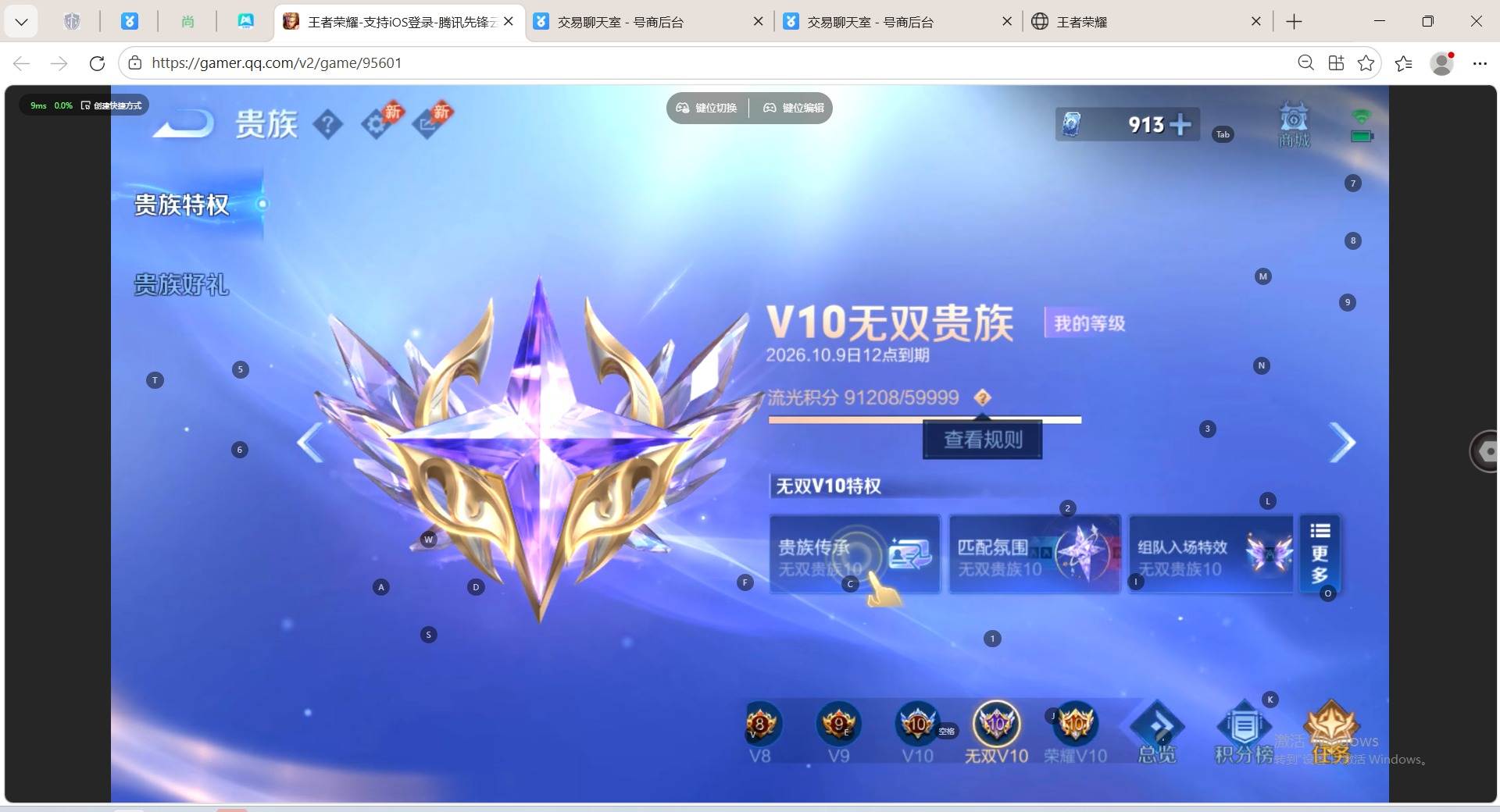Image resolution: width=1500 pixels, height=812 pixels.
Task: Open the 贵族传承 privilege card
Action: [x=855, y=554]
